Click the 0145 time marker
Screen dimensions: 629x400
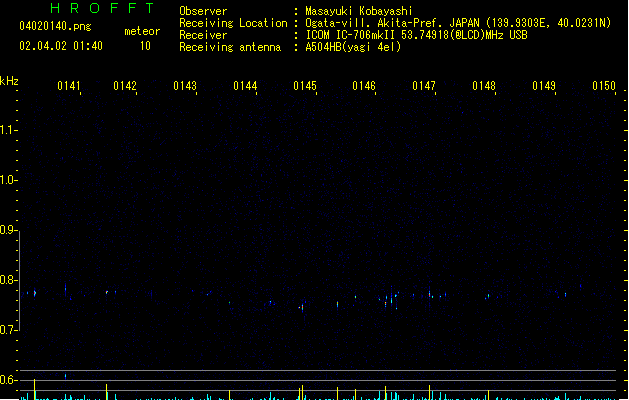coord(305,86)
